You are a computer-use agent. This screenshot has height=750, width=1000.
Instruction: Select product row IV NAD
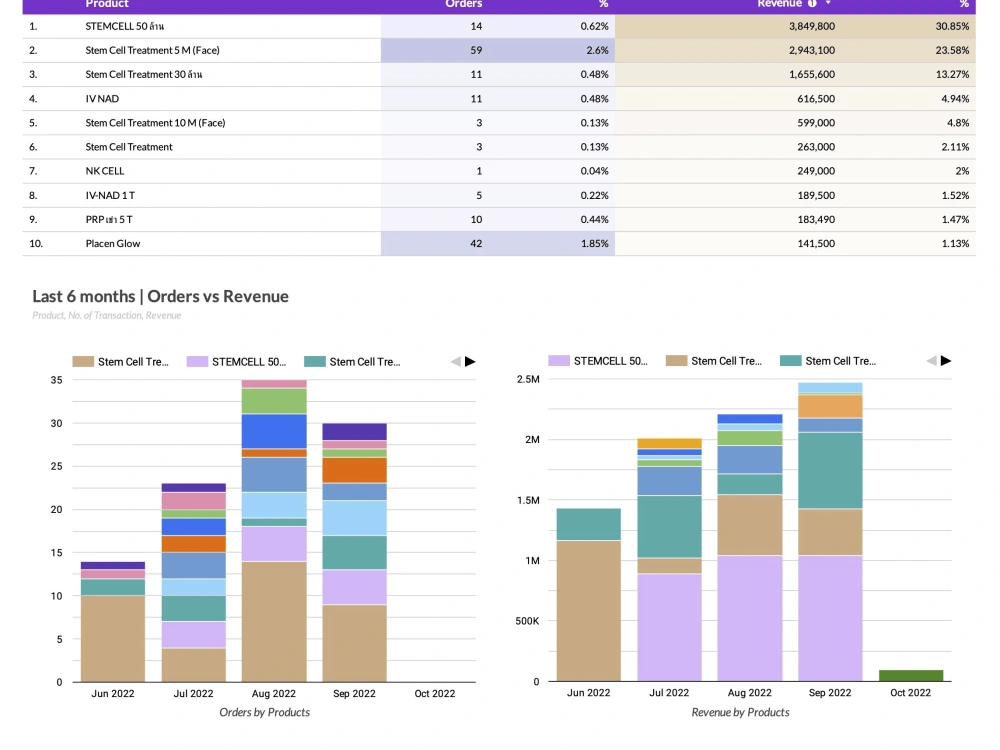[x=499, y=99]
